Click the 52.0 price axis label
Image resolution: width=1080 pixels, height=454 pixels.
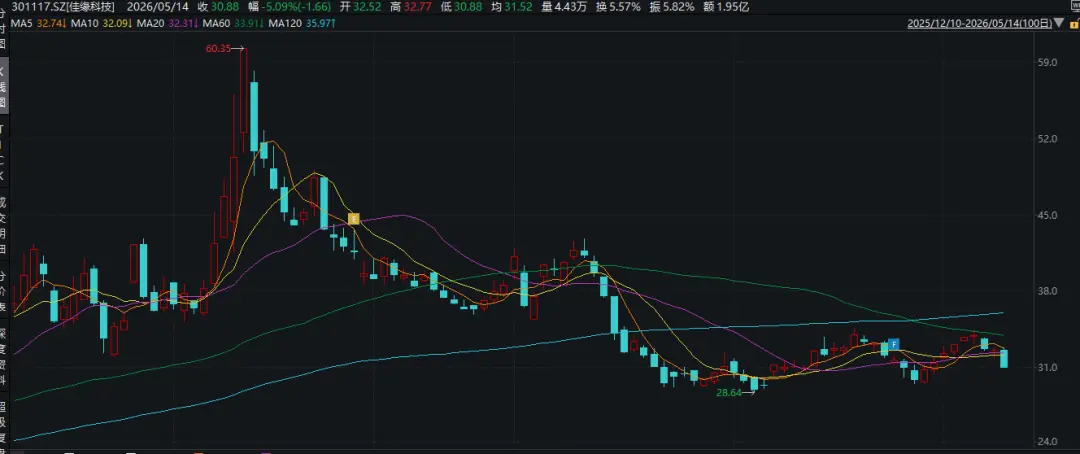click(1048, 139)
